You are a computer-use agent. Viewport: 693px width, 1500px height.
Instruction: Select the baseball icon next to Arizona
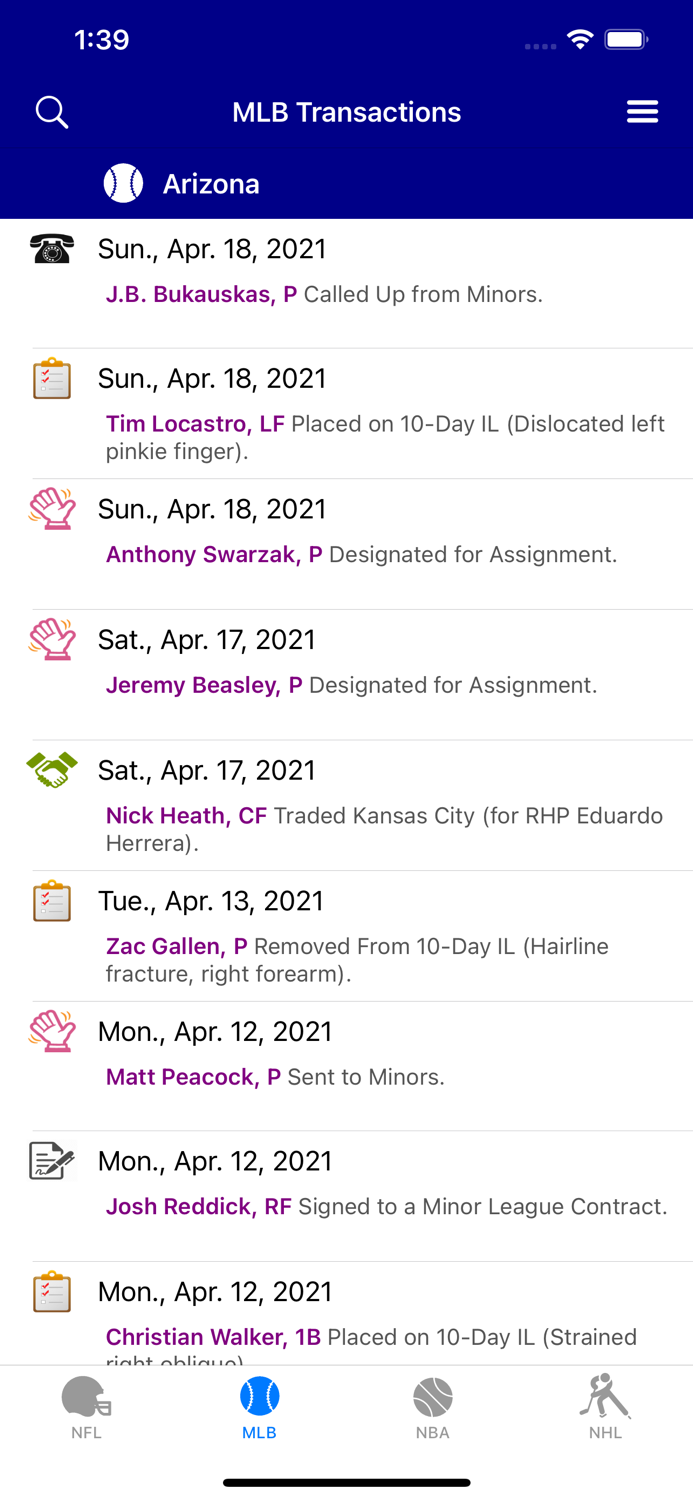click(x=123, y=184)
